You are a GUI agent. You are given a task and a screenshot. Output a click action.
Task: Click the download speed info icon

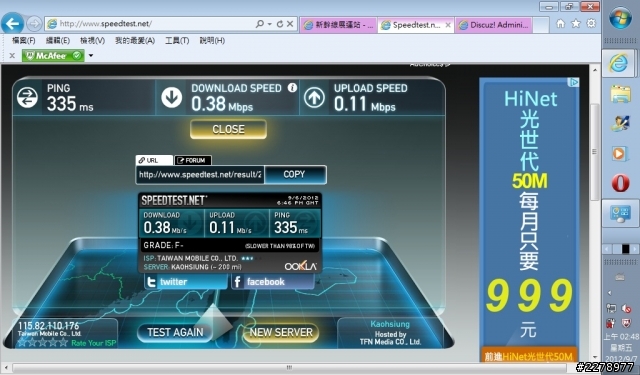(x=292, y=88)
